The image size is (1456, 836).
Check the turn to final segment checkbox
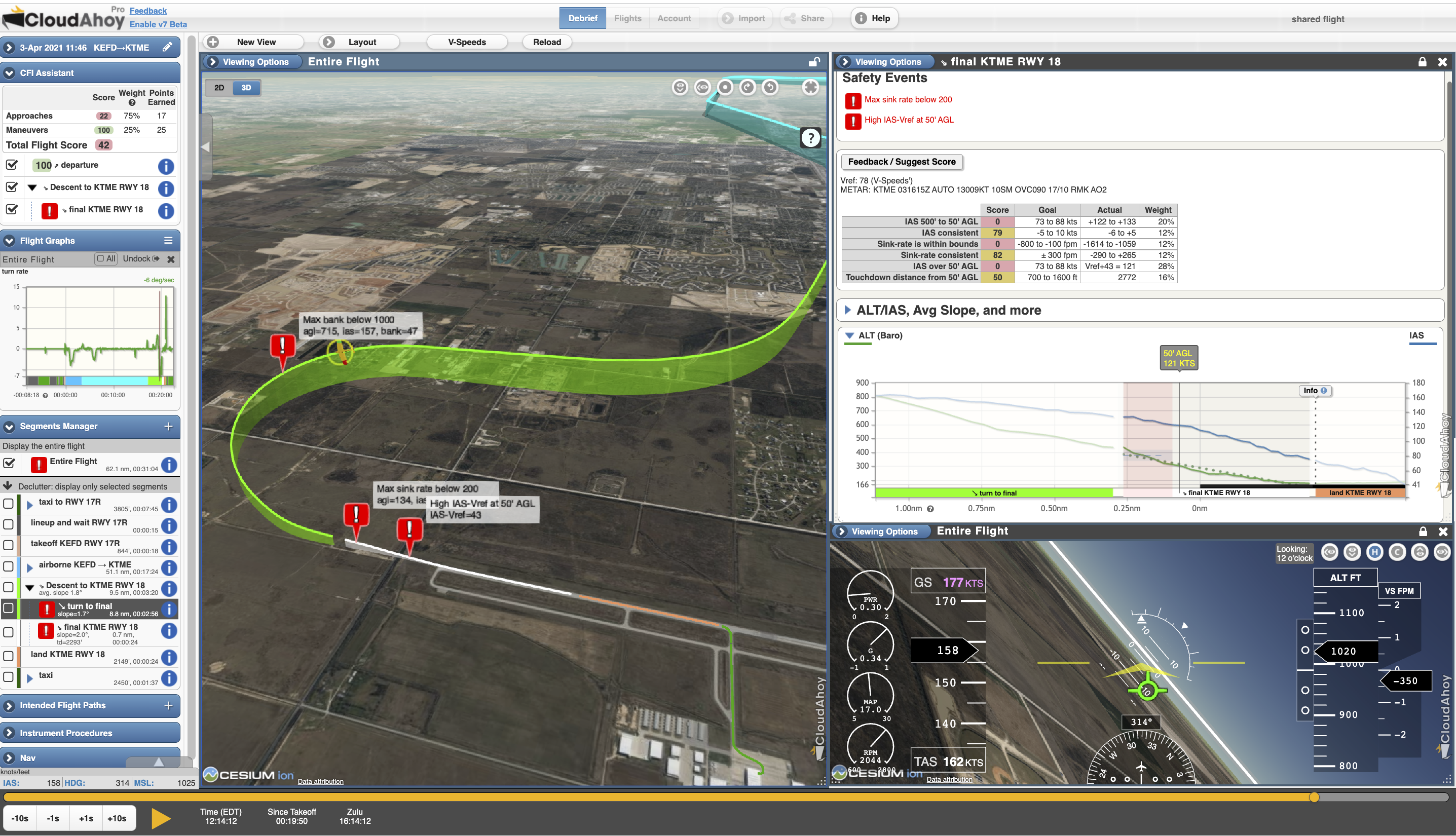[x=8, y=609]
